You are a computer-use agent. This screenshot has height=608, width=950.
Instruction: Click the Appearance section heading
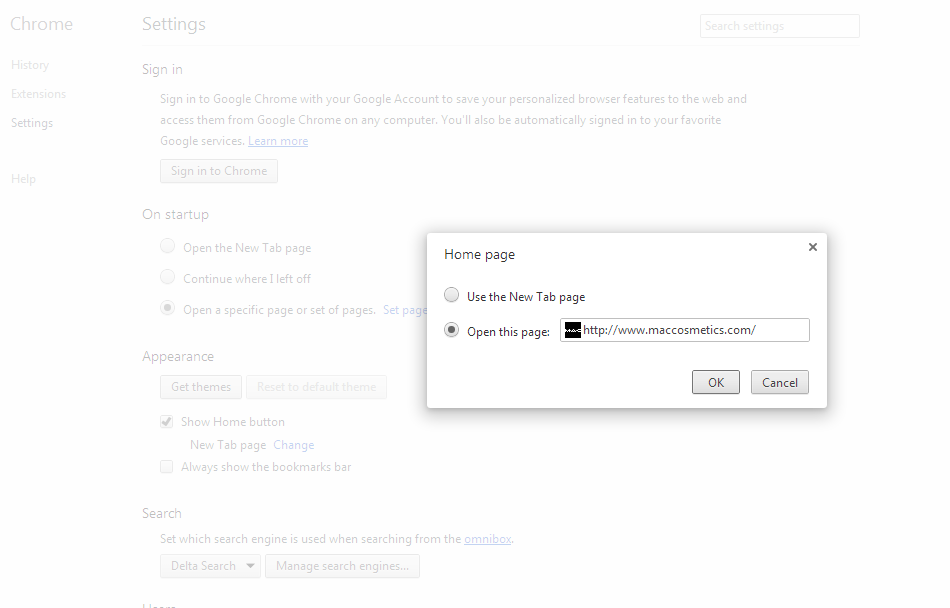coord(178,357)
